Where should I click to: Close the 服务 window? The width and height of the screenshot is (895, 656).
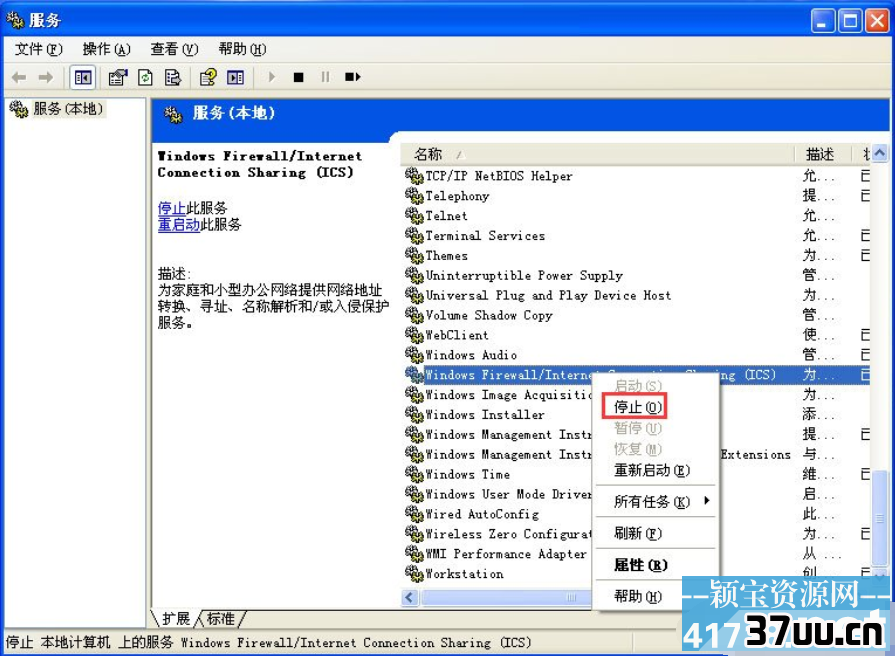pos(877,21)
